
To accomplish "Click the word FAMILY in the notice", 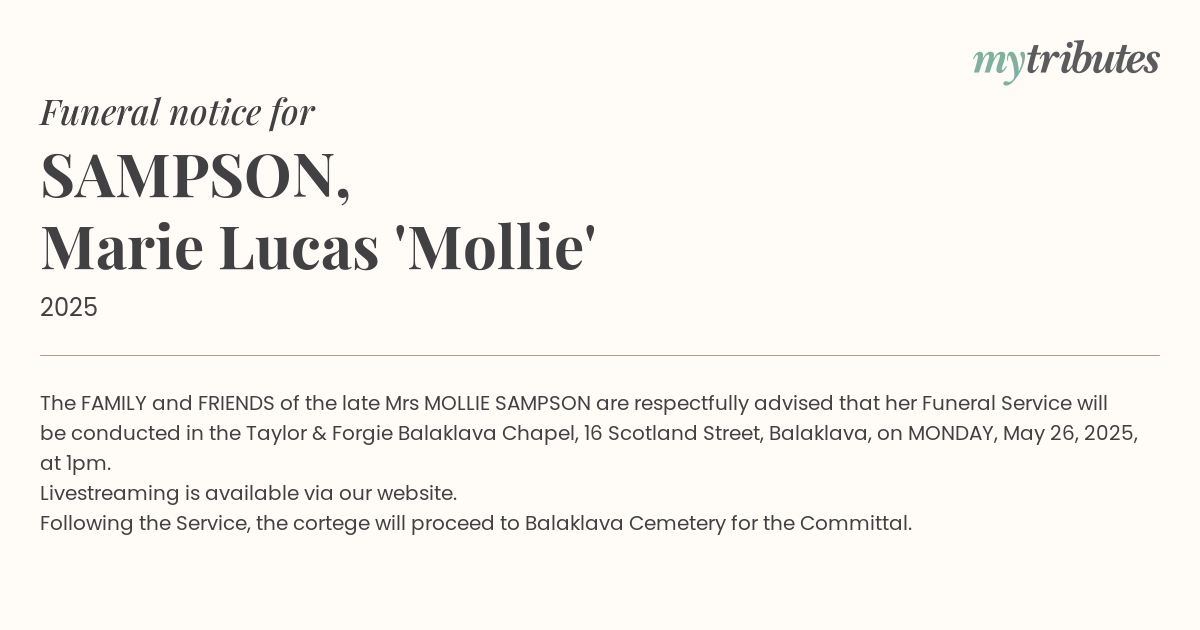I will pyautogui.click(x=114, y=403).
